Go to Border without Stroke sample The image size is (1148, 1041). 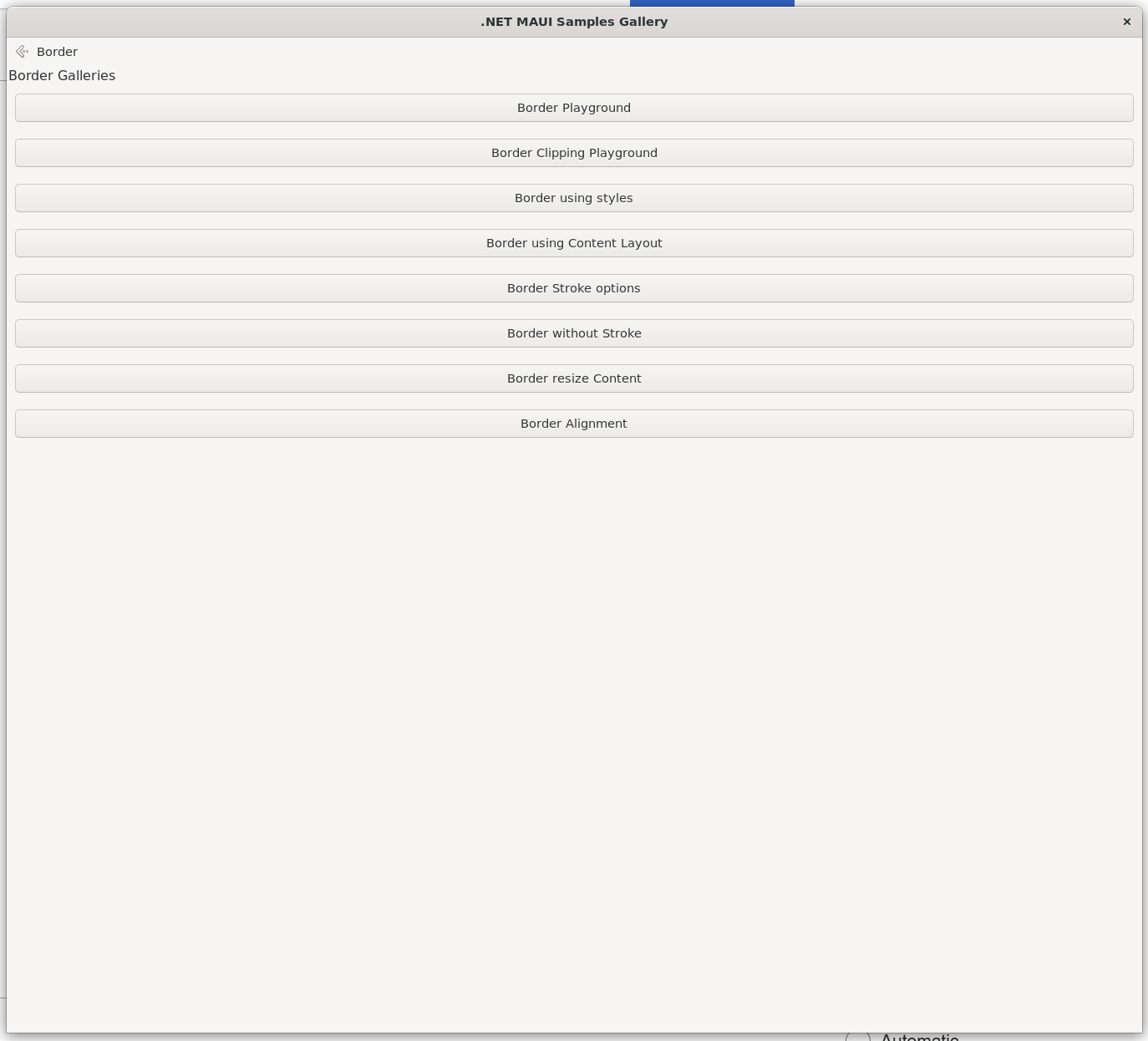pos(574,333)
